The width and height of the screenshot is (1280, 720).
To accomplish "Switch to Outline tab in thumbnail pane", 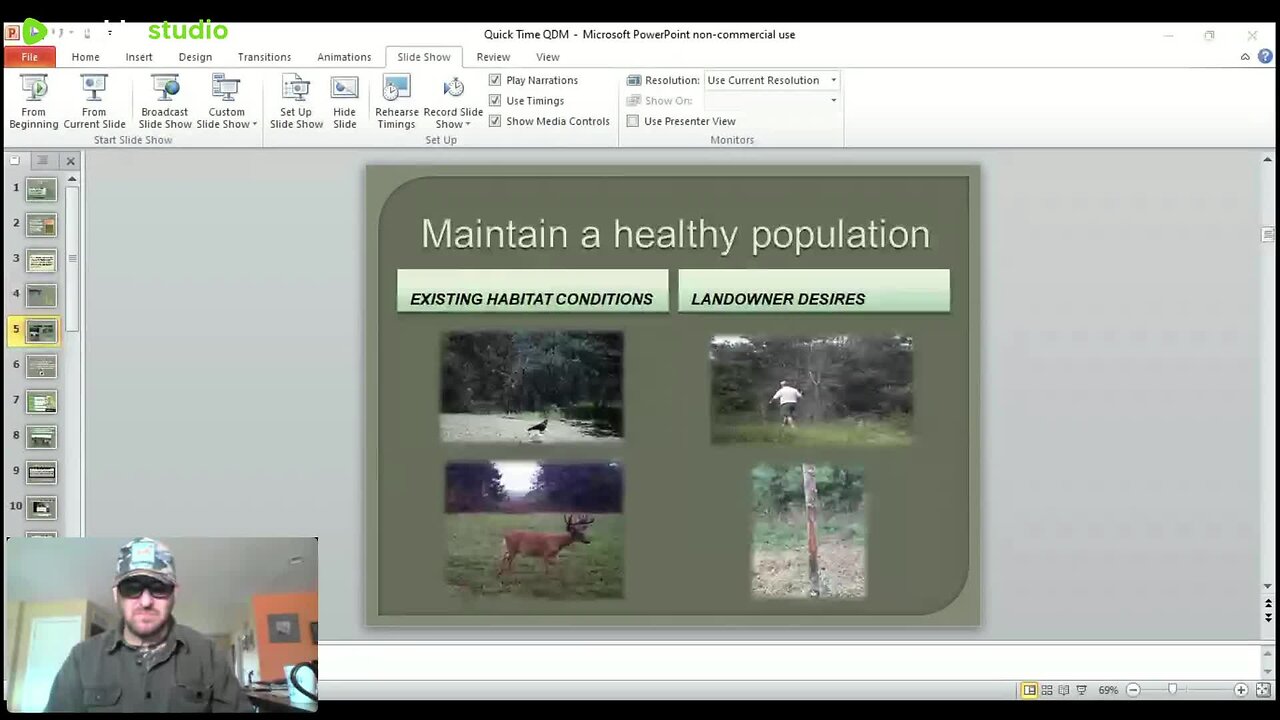I will click(42, 161).
